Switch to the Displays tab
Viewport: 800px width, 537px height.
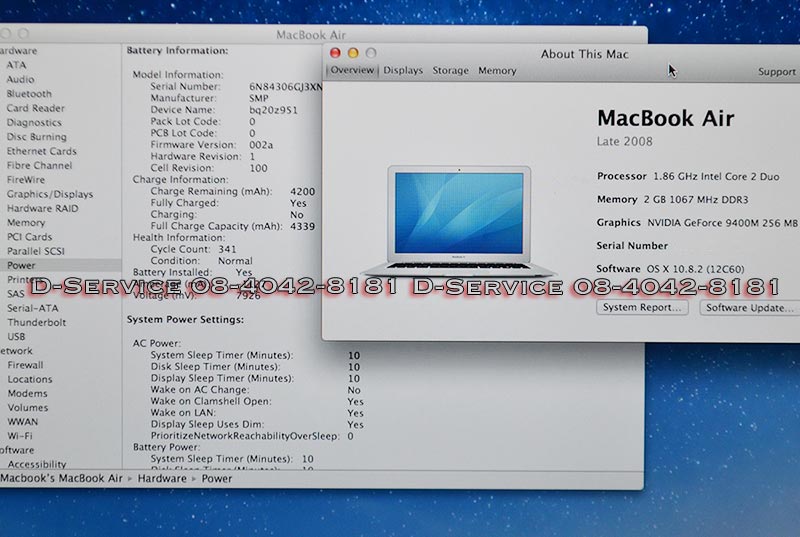click(403, 70)
